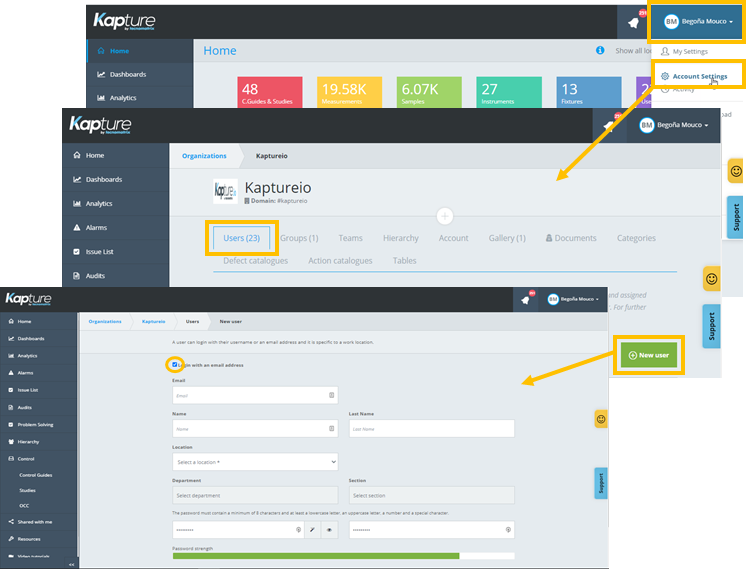Switch to the Documents tab

click(571, 238)
